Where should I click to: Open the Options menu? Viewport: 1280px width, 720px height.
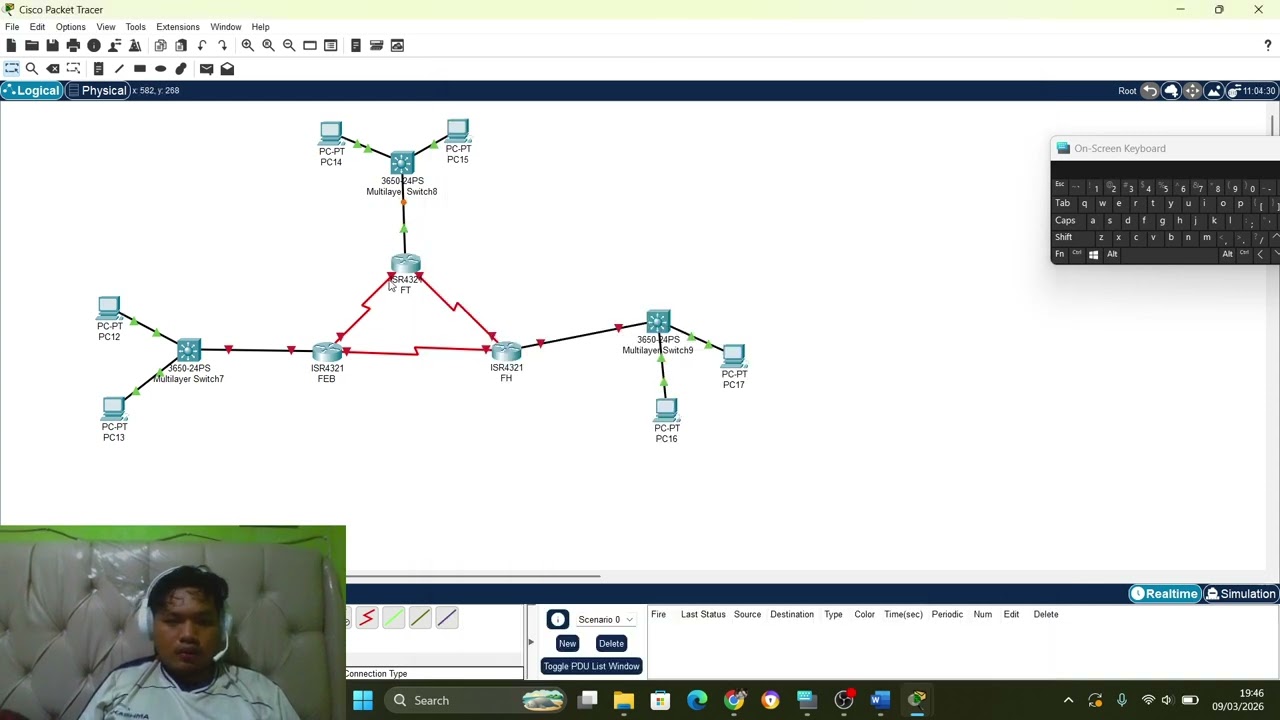[x=70, y=27]
